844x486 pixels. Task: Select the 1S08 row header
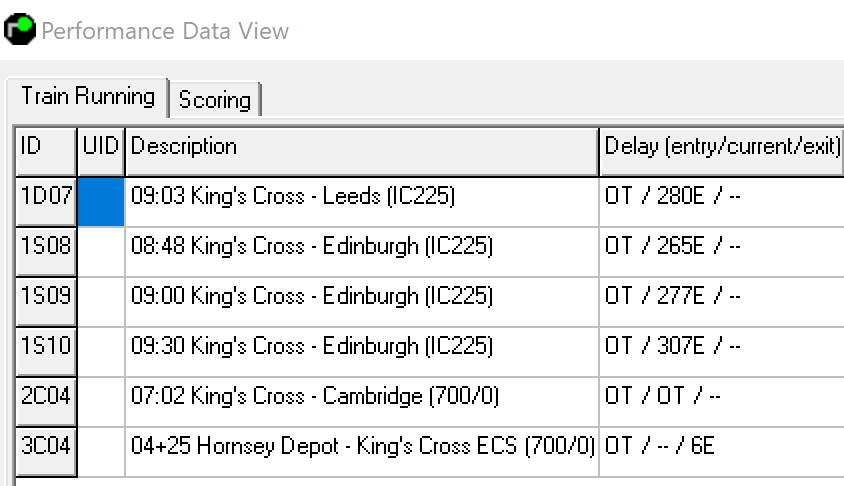pyautogui.click(x=46, y=251)
